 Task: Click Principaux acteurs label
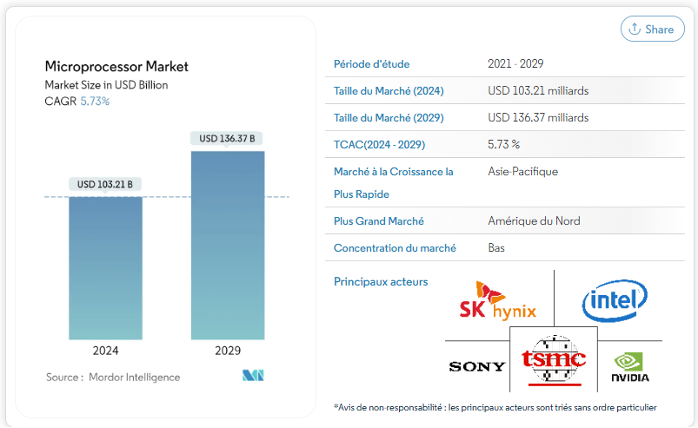(x=381, y=282)
